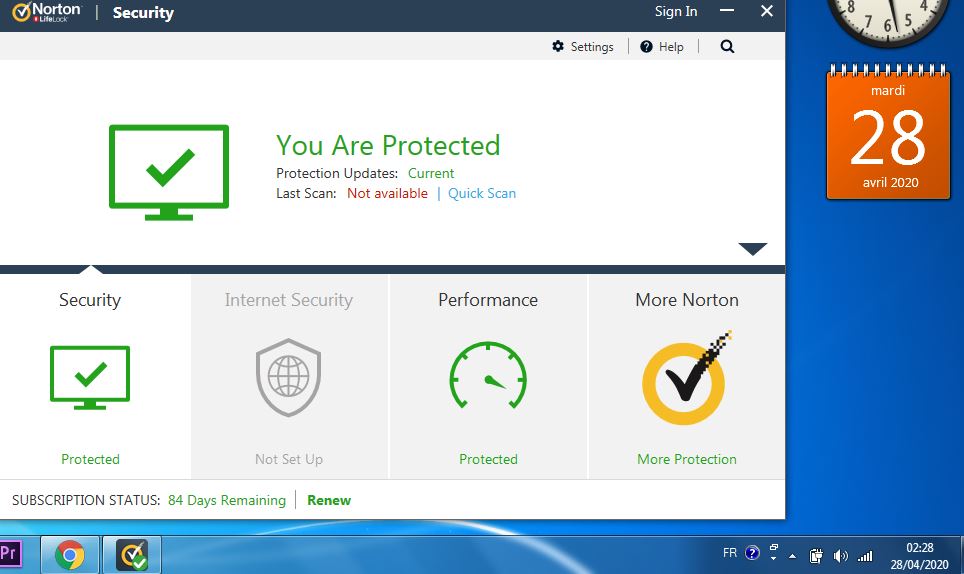The image size is (964, 574).
Task: Click the desktop clock gadget
Action: [x=888, y=21]
